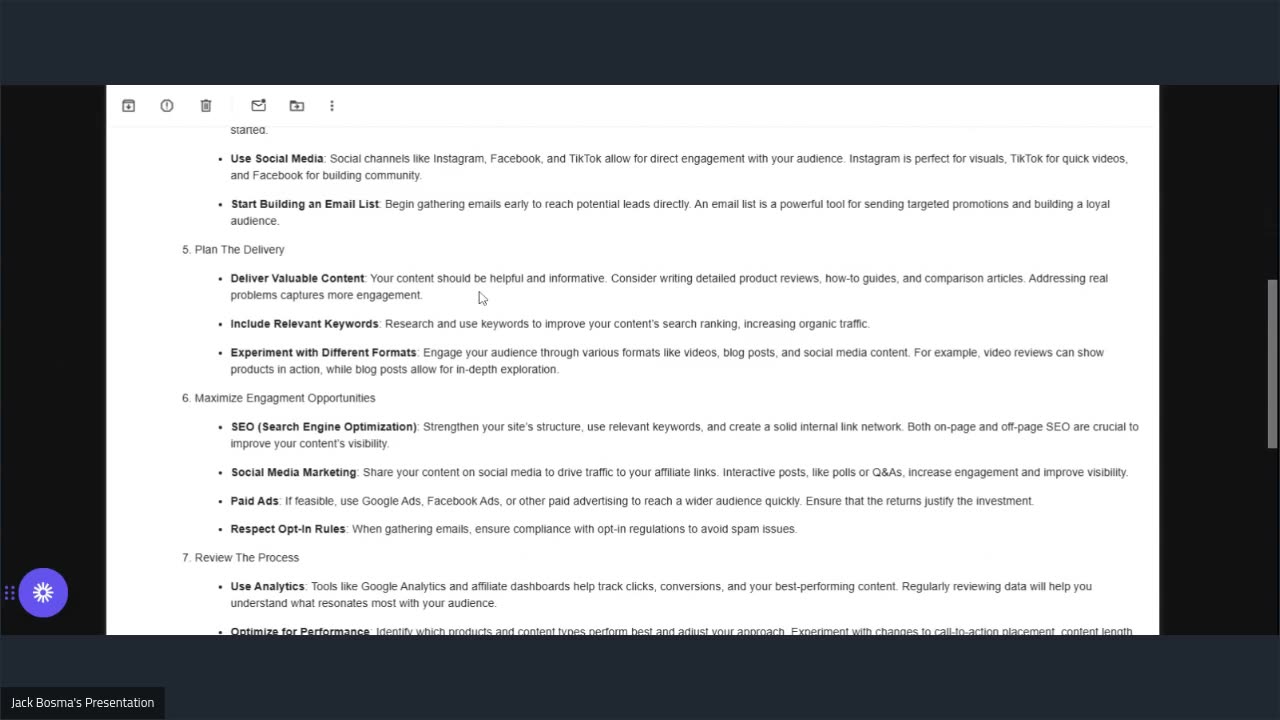This screenshot has height=720, width=1280.
Task: Click the 'Paid Ads' bold text
Action: pos(255,501)
